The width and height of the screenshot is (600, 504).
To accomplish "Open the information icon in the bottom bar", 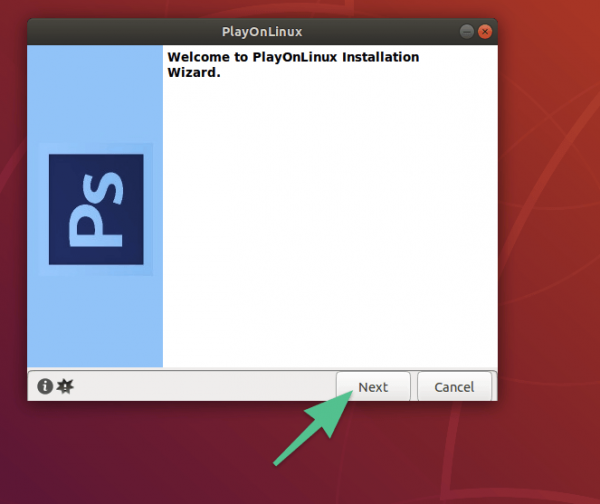I will tap(45, 386).
